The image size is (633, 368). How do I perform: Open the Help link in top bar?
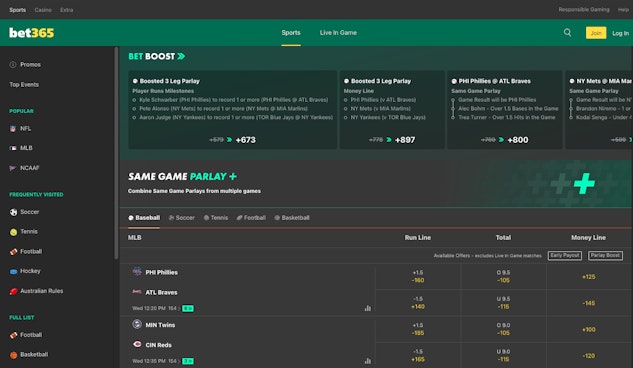tap(623, 9)
